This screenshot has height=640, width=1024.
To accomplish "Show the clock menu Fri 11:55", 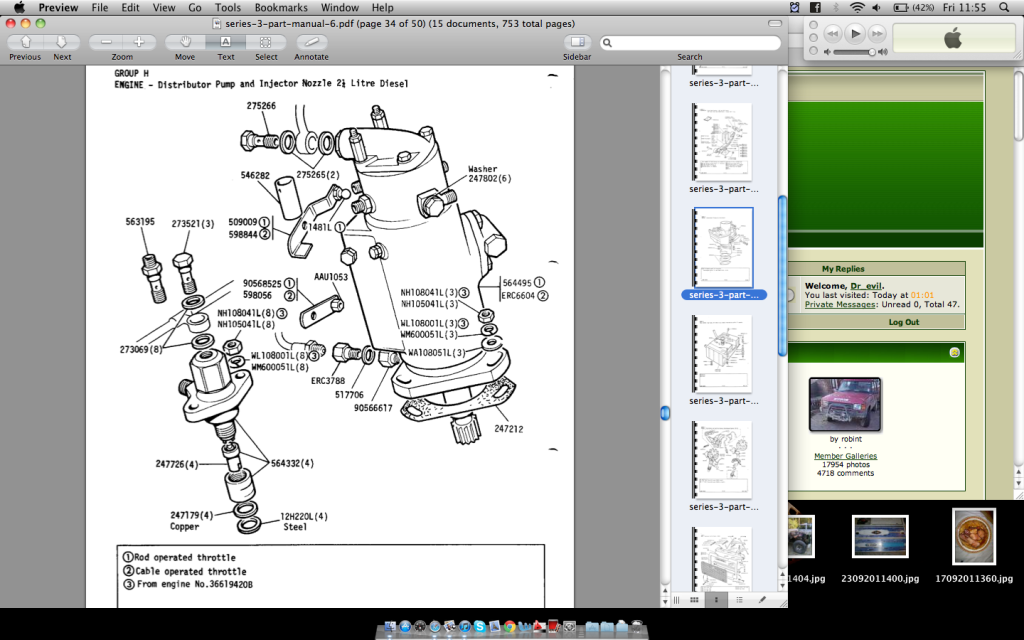I will tap(965, 7).
